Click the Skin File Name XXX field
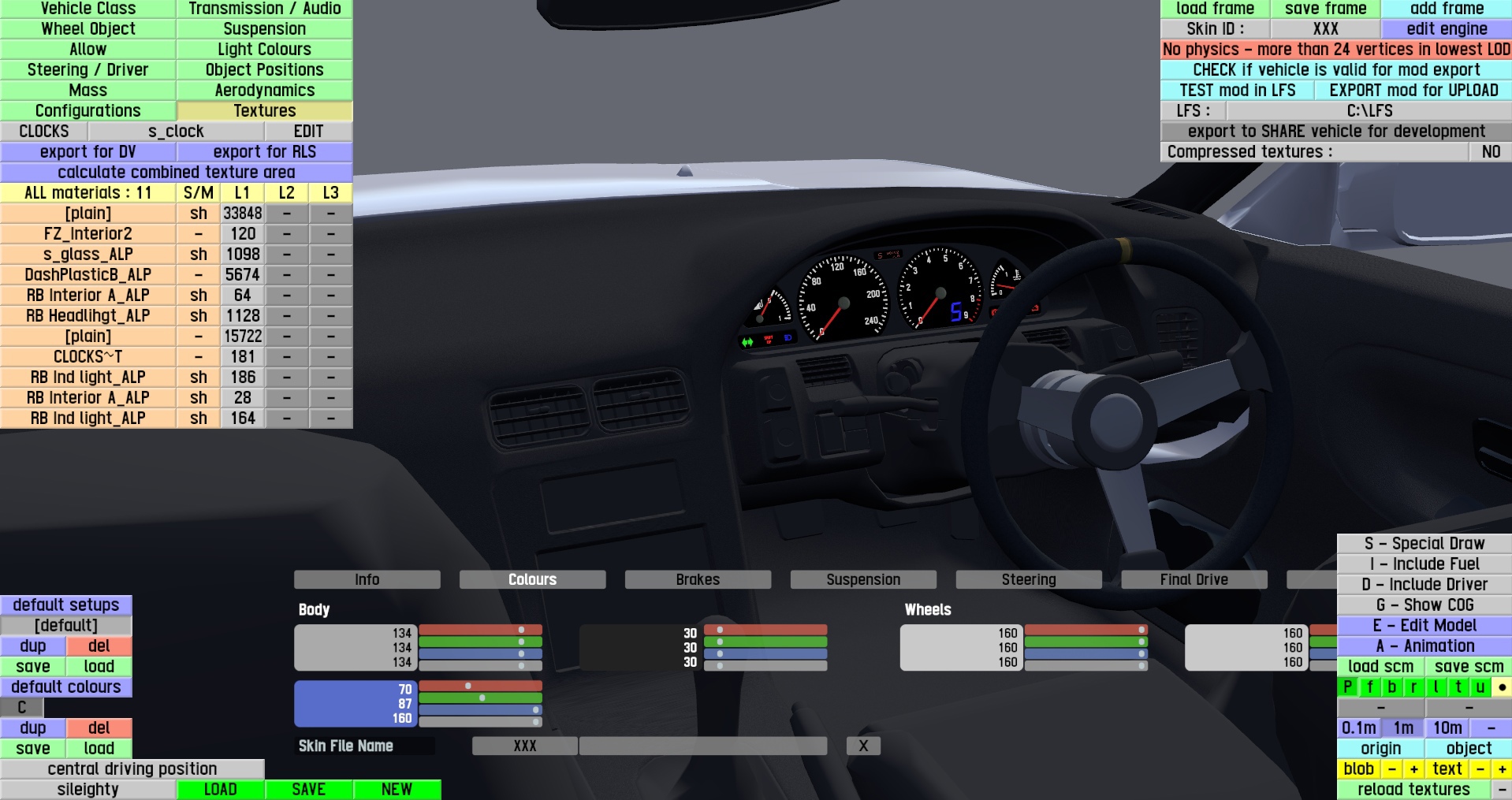This screenshot has height=800, width=1512. (x=524, y=746)
